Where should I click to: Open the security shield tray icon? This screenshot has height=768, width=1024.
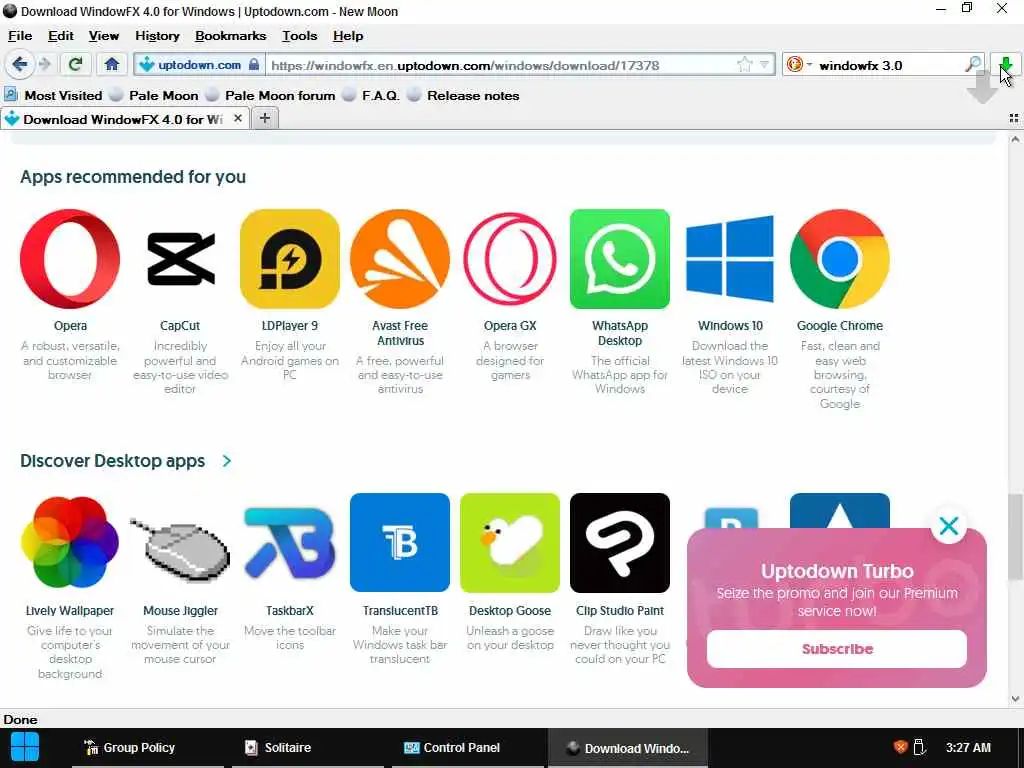[901, 747]
